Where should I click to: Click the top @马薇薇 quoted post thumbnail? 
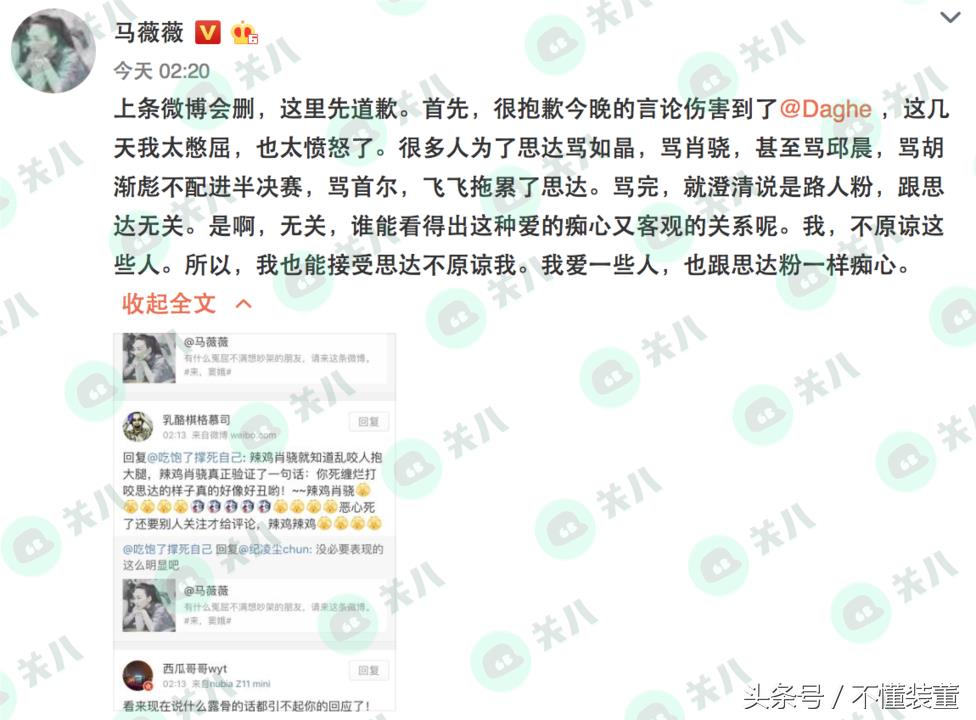point(149,358)
